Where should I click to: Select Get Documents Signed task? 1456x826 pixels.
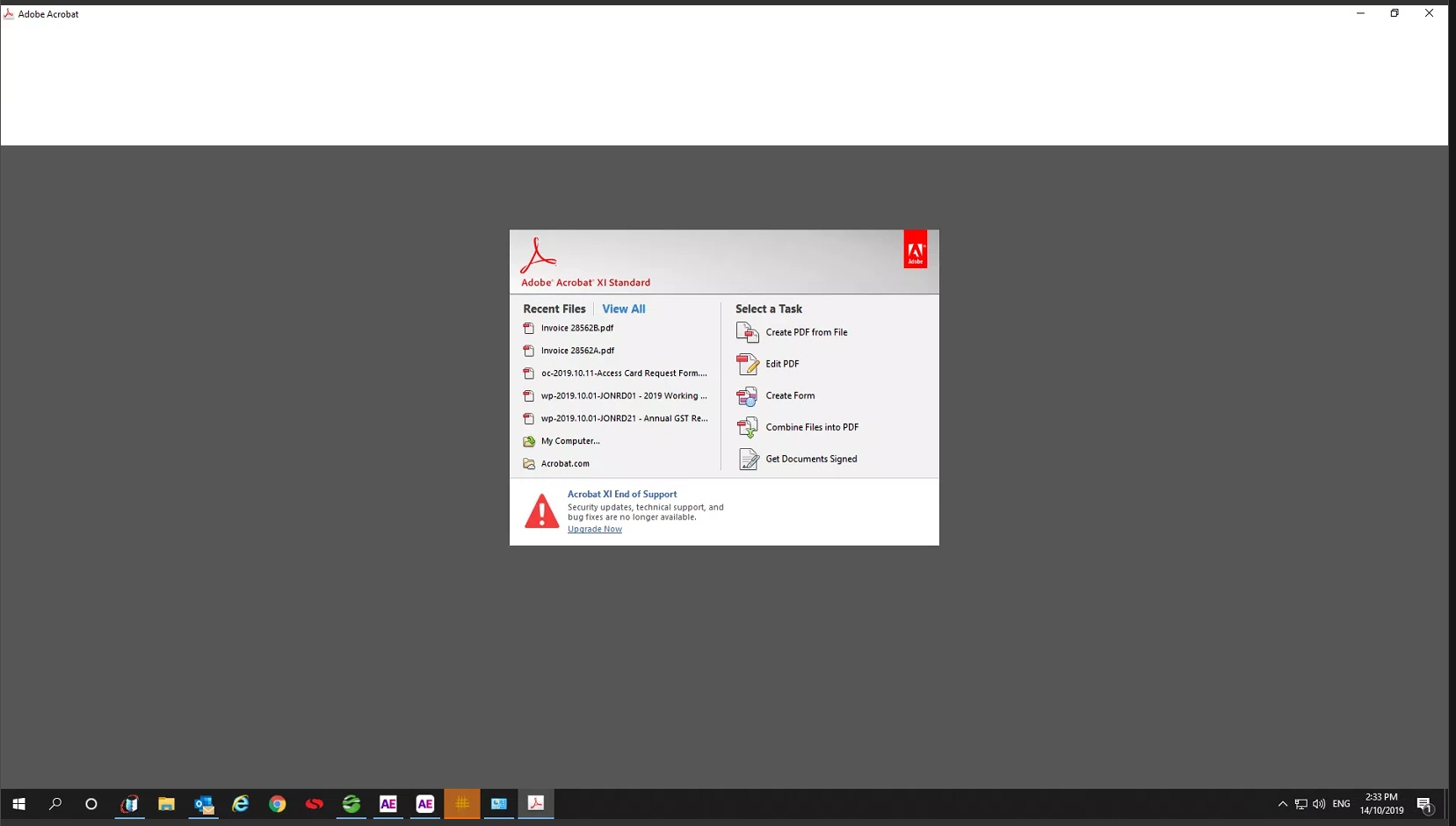(797, 459)
